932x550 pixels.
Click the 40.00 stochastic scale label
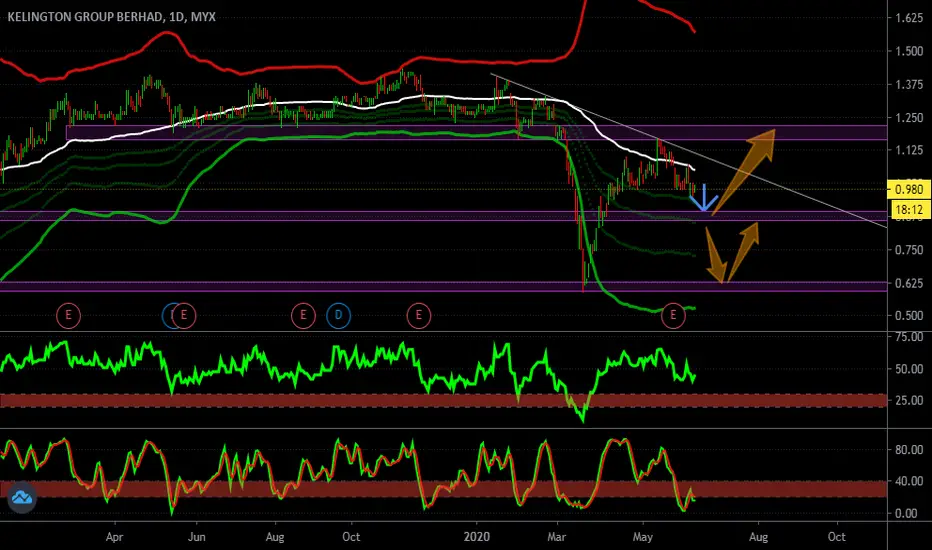point(909,480)
